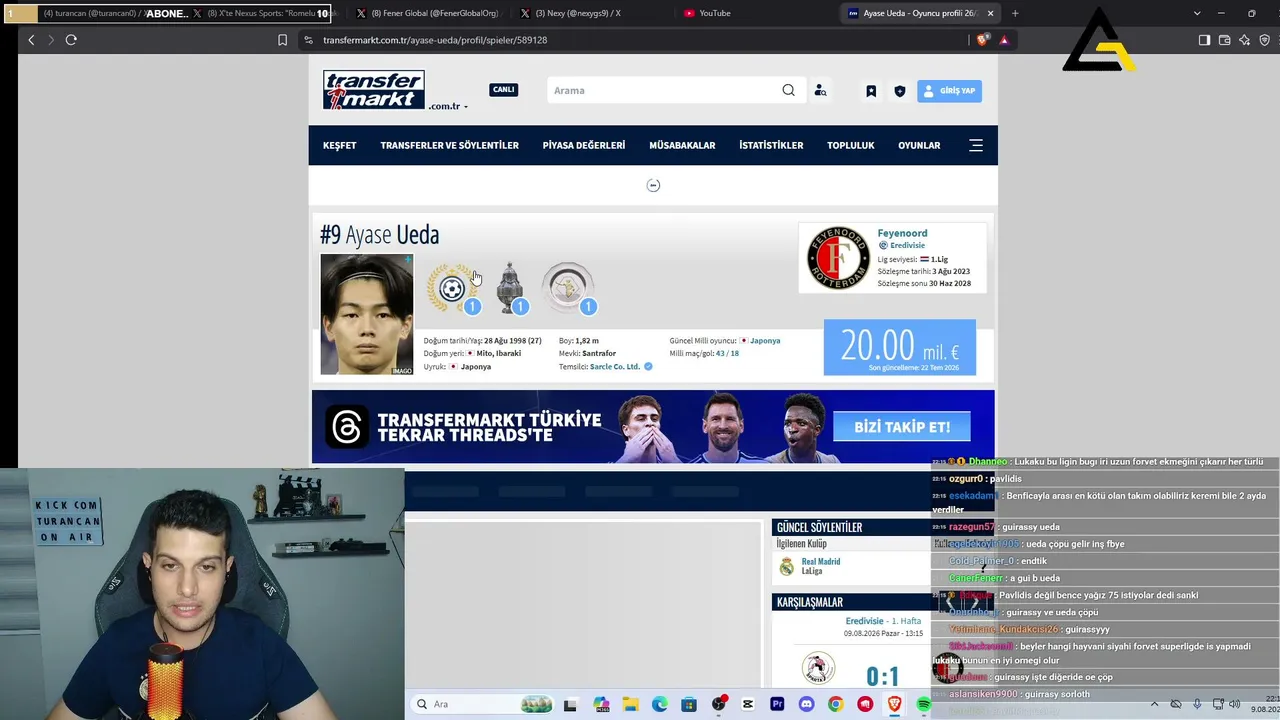This screenshot has height=720, width=1280.
Task: Open the hamburger menu in the navigation bar
Action: click(x=976, y=145)
